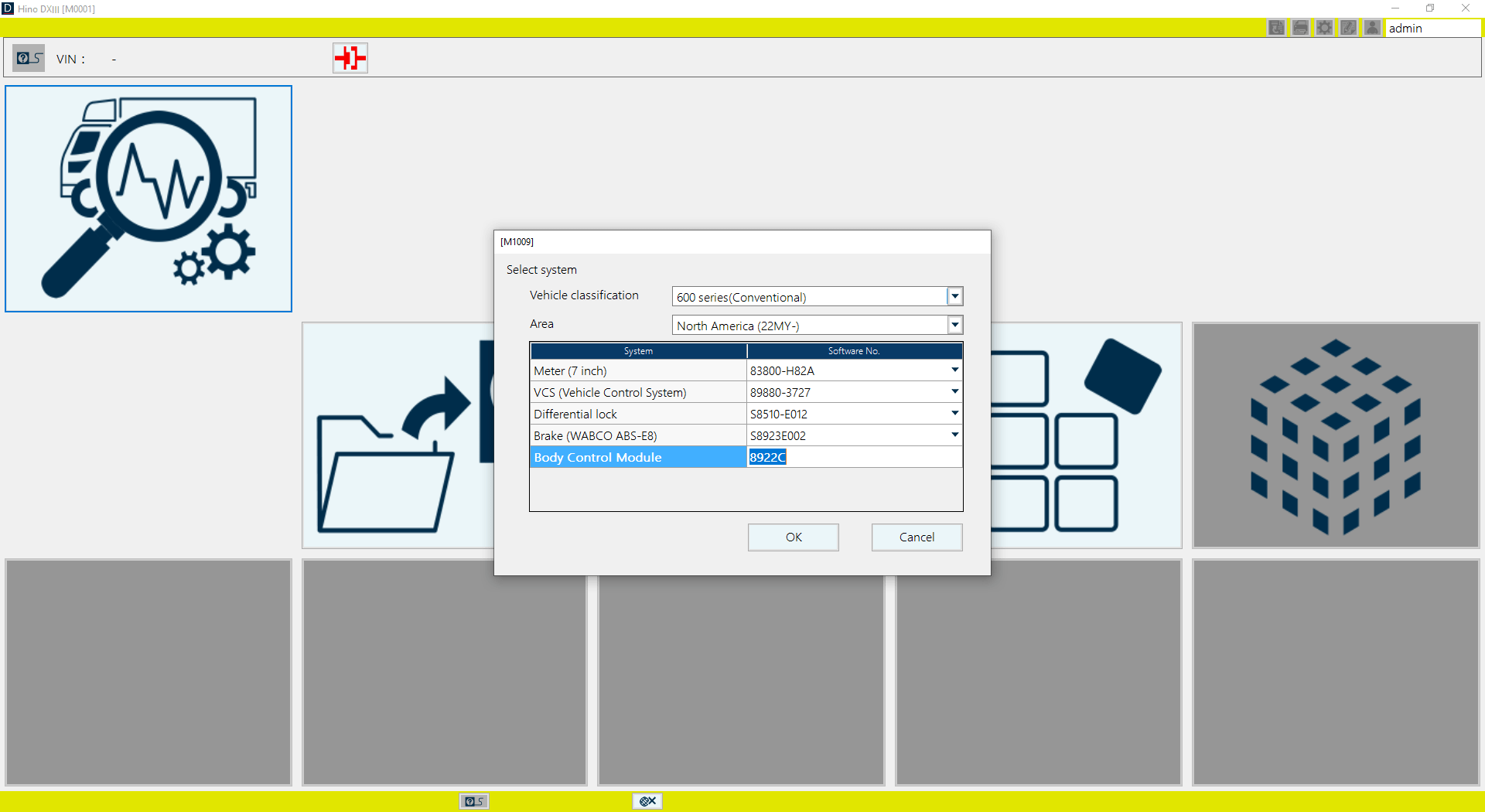Click the notepad edit icon in top bar
The height and width of the screenshot is (812, 1485).
[1348, 28]
